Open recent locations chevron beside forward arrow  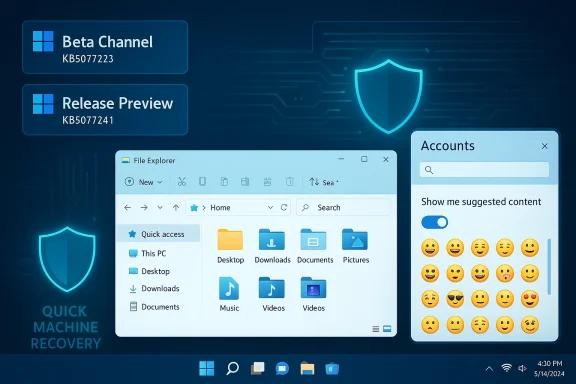[160, 208]
